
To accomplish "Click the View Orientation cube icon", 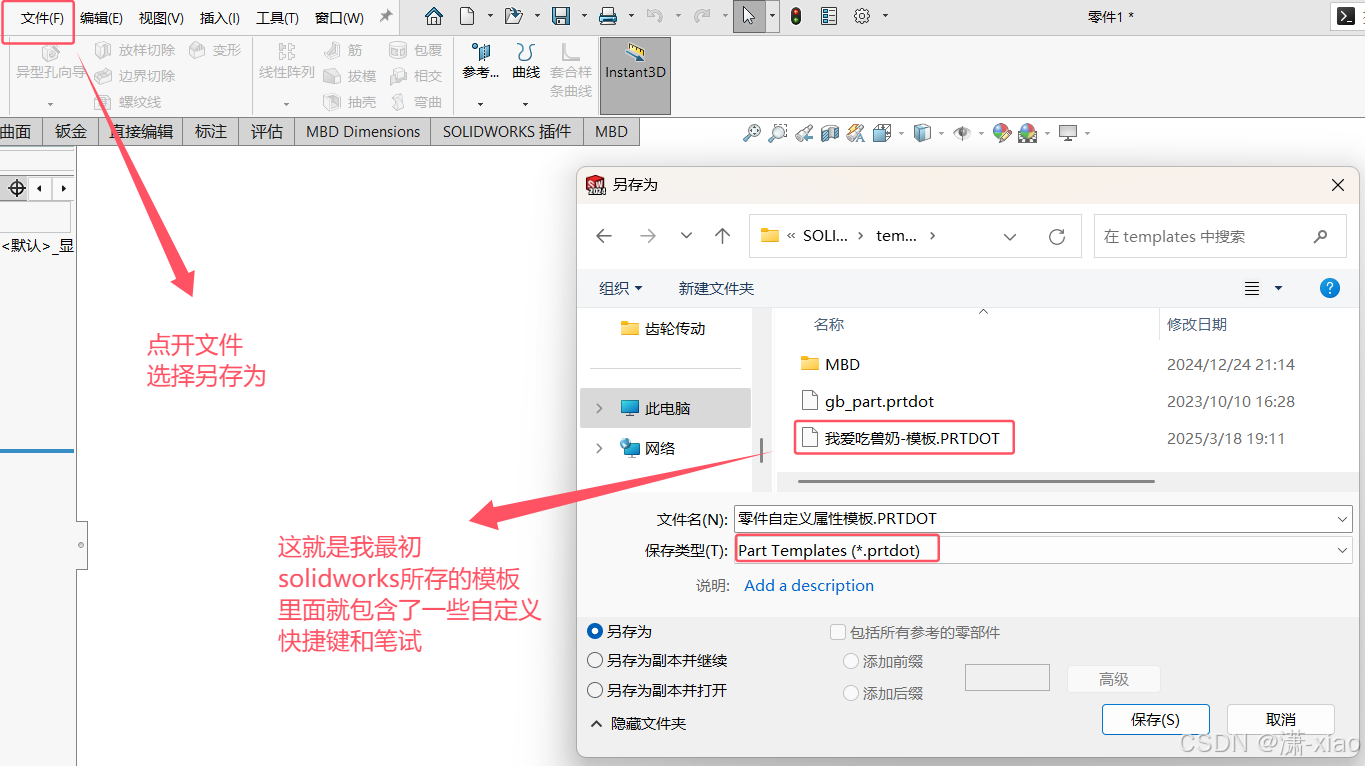I will [882, 133].
